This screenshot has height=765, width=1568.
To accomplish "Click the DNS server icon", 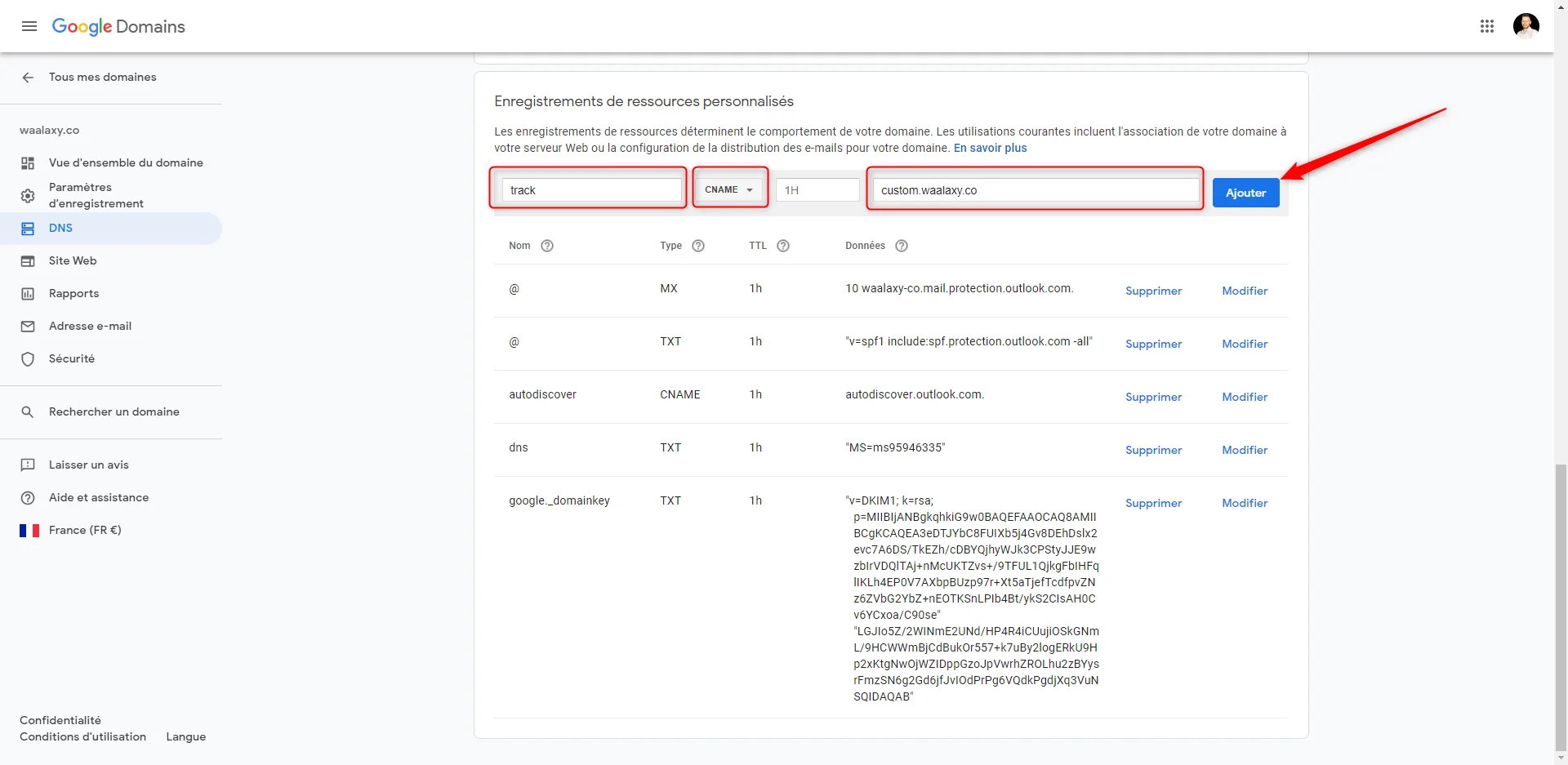I will (28, 229).
